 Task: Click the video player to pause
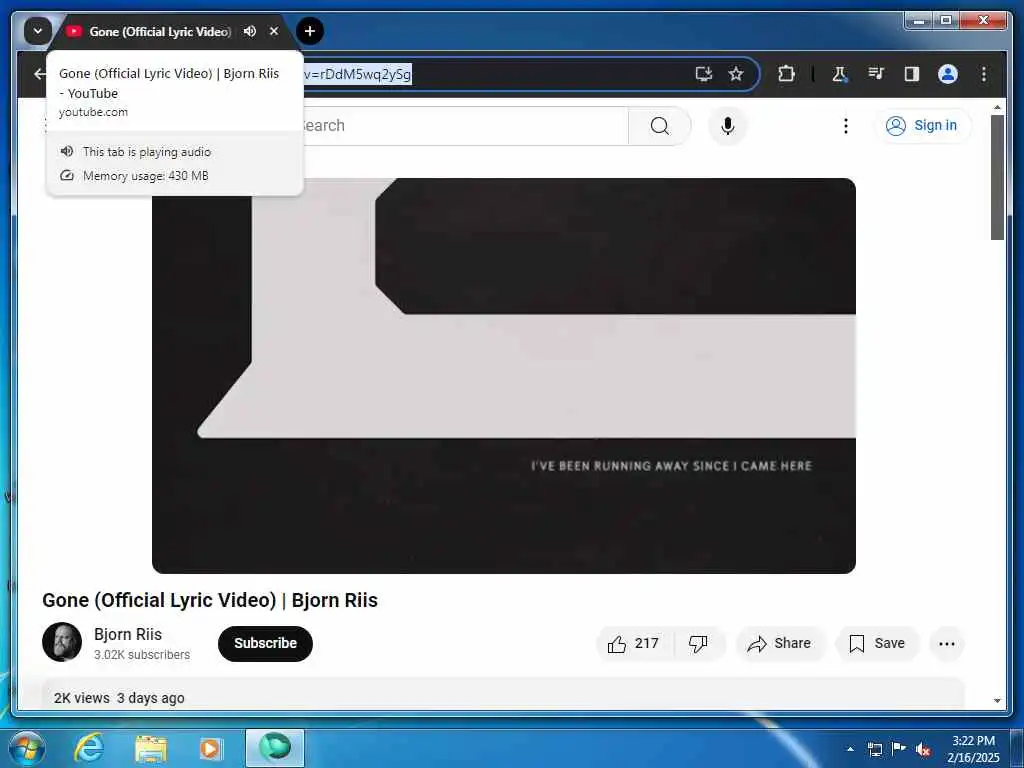click(504, 376)
